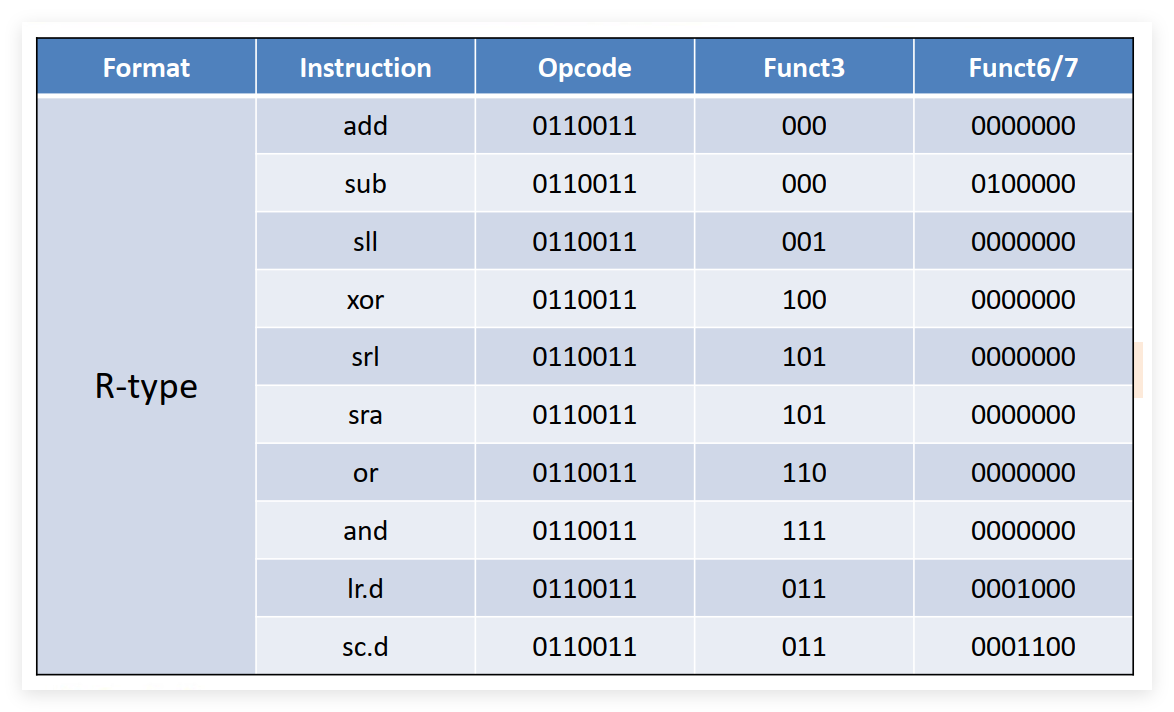This screenshot has height=712, width=1174.
Task: Select the Funct3 header cell
Action: [x=804, y=67]
